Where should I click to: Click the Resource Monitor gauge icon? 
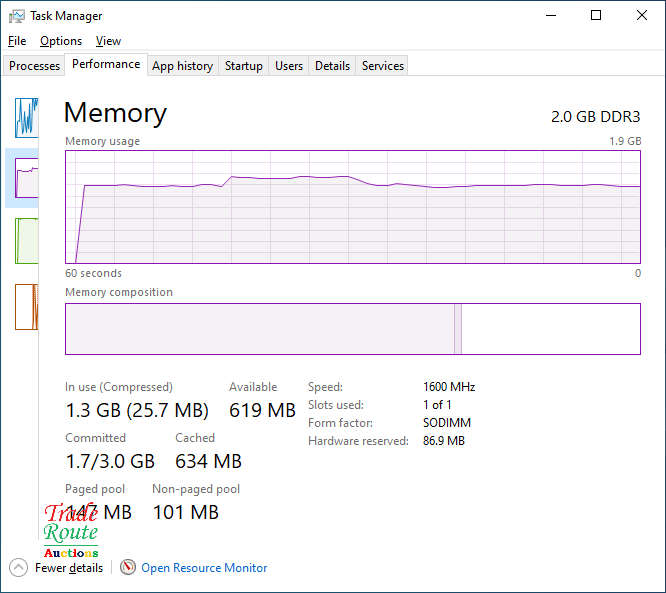[x=127, y=567]
